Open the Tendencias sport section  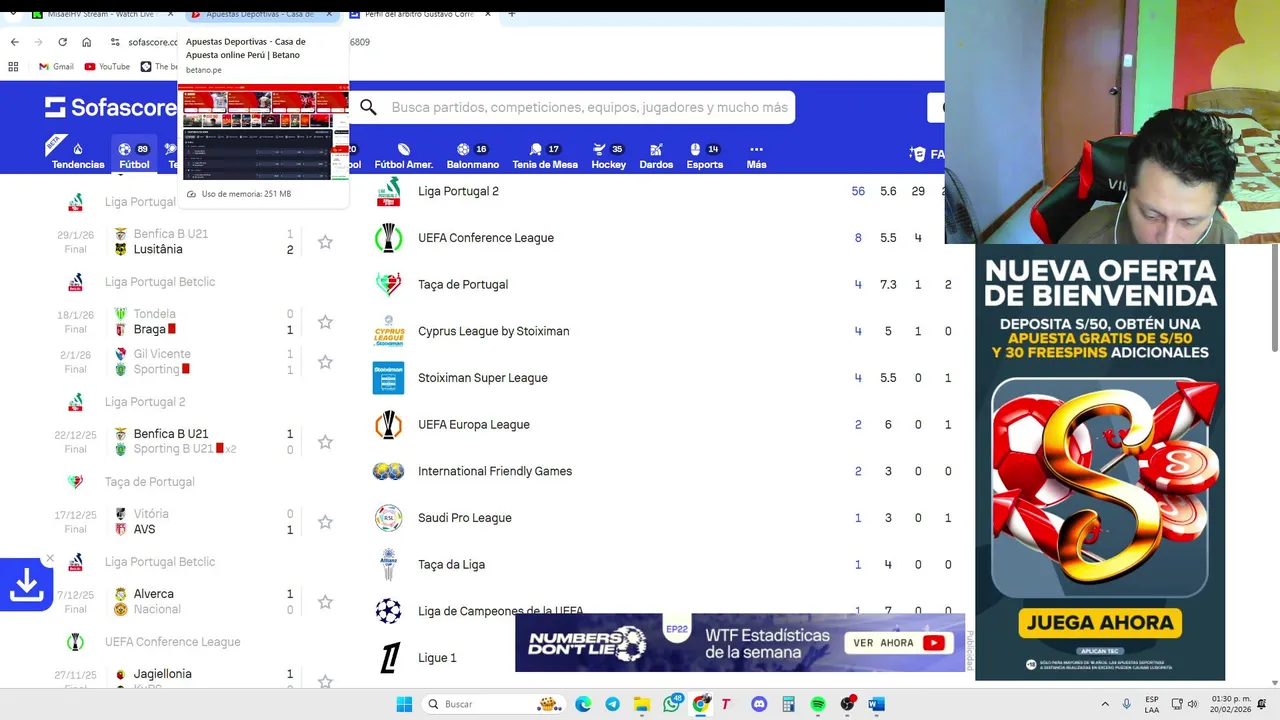pyautogui.click(x=78, y=156)
